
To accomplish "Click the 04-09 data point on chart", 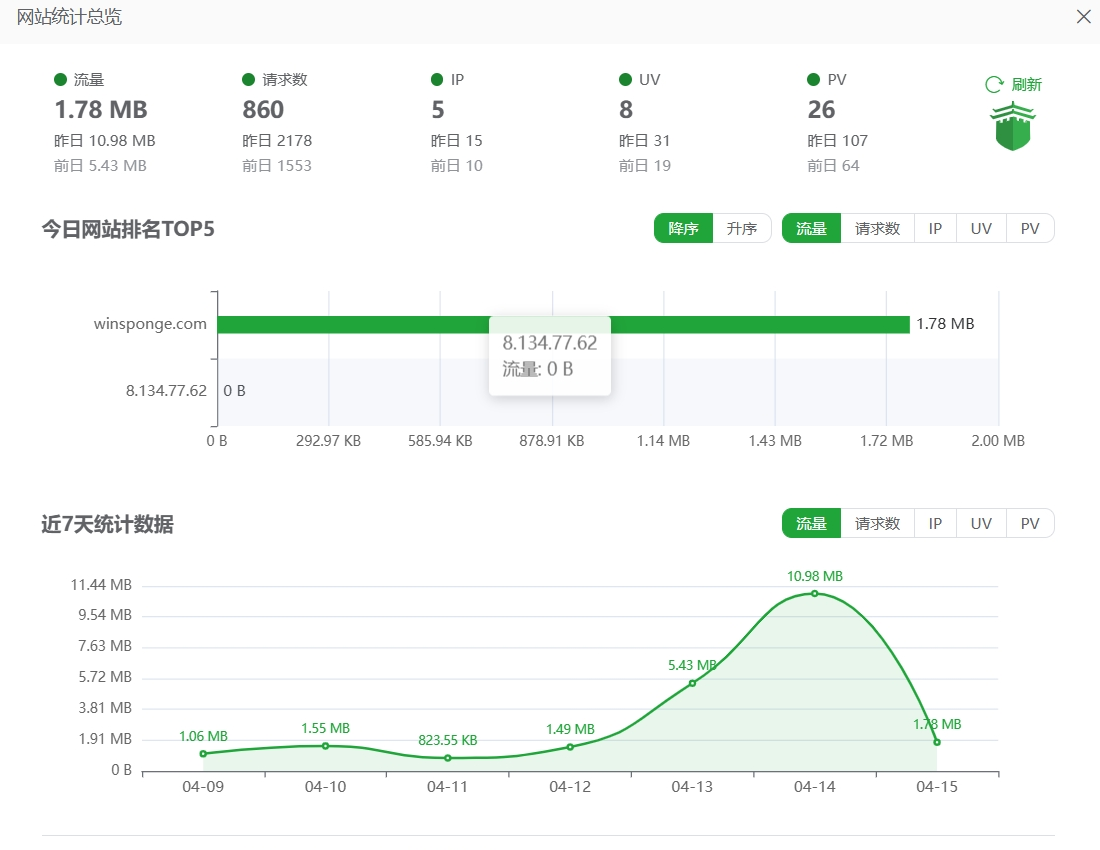I will 203,754.
